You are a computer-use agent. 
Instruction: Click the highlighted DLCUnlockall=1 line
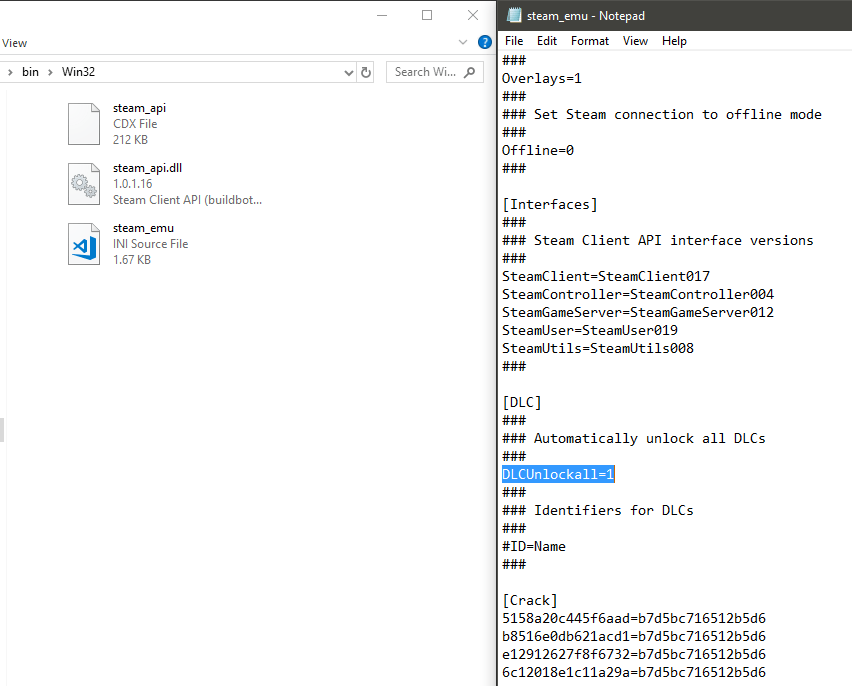tap(558, 475)
